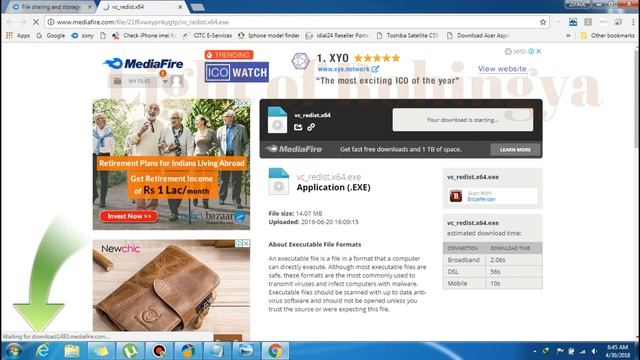Open uTorrent from the taskbar
This screenshot has width=640, height=360.
pyautogui.click(x=130, y=351)
